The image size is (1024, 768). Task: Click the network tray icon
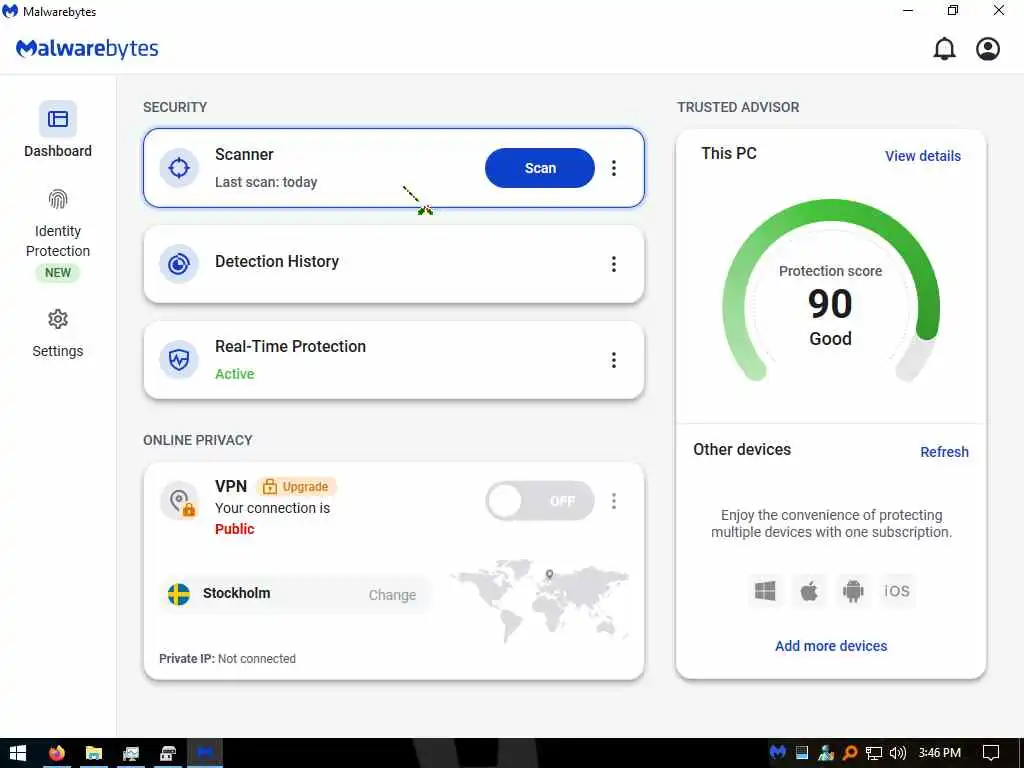point(874,753)
